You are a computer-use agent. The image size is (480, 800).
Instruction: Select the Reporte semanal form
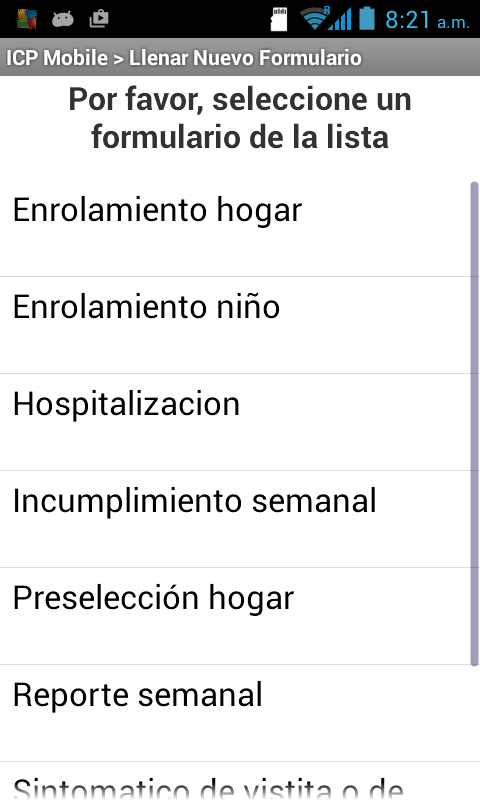coord(240,713)
